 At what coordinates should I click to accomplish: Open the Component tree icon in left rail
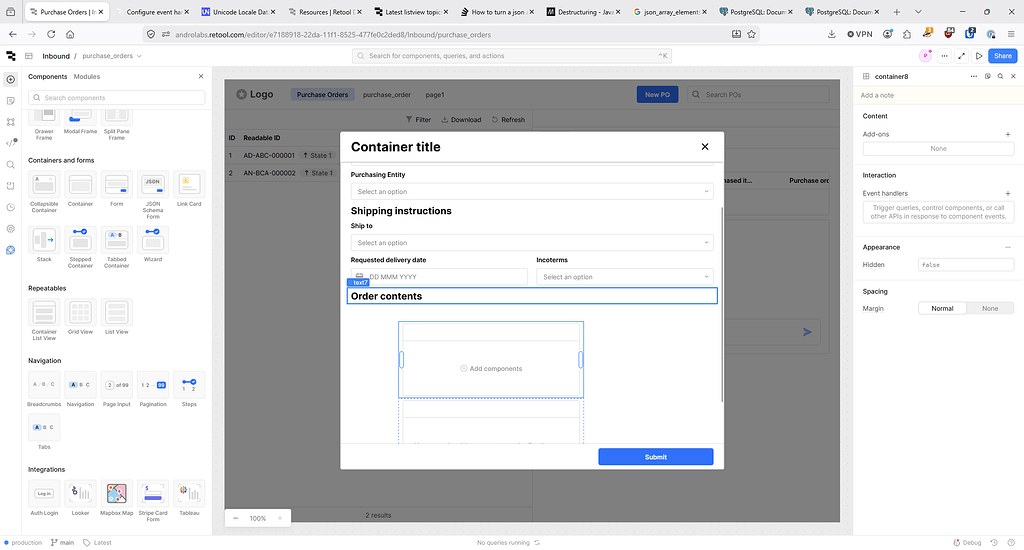coord(10,122)
